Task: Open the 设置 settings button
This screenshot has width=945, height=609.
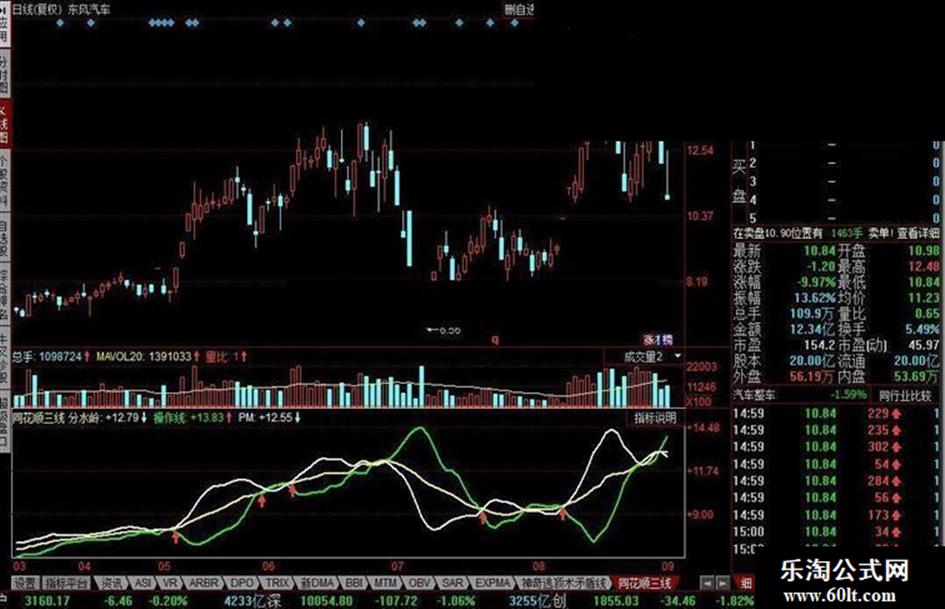Action: [26, 583]
